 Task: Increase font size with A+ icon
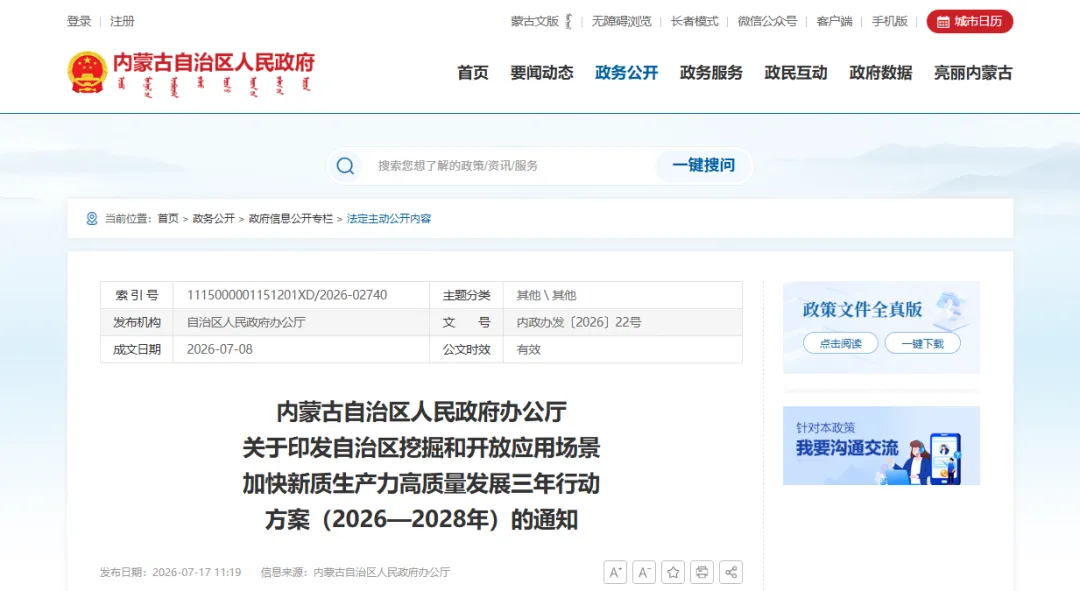click(x=615, y=572)
